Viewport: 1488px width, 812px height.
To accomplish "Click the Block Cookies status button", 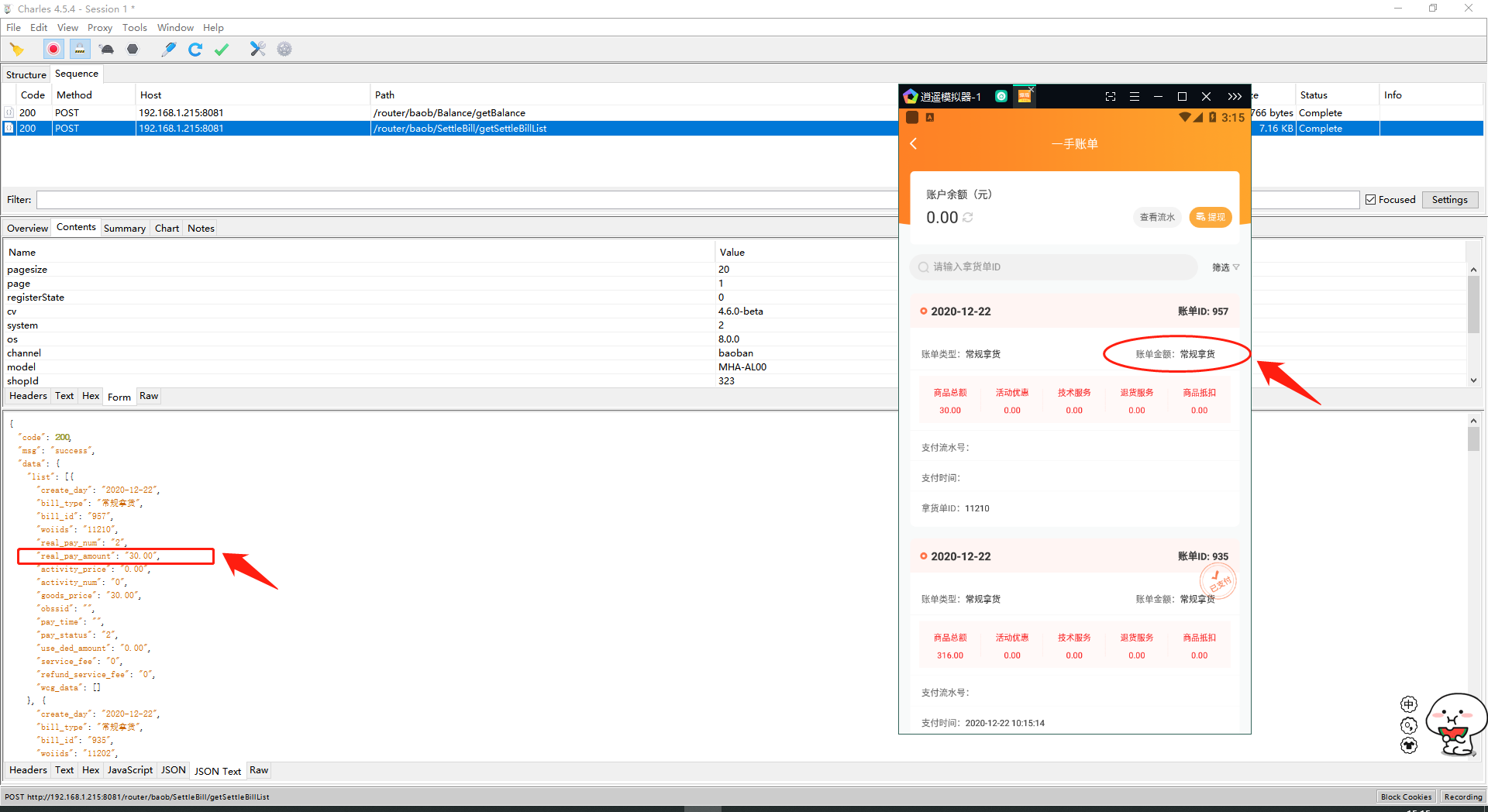I will [1406, 797].
